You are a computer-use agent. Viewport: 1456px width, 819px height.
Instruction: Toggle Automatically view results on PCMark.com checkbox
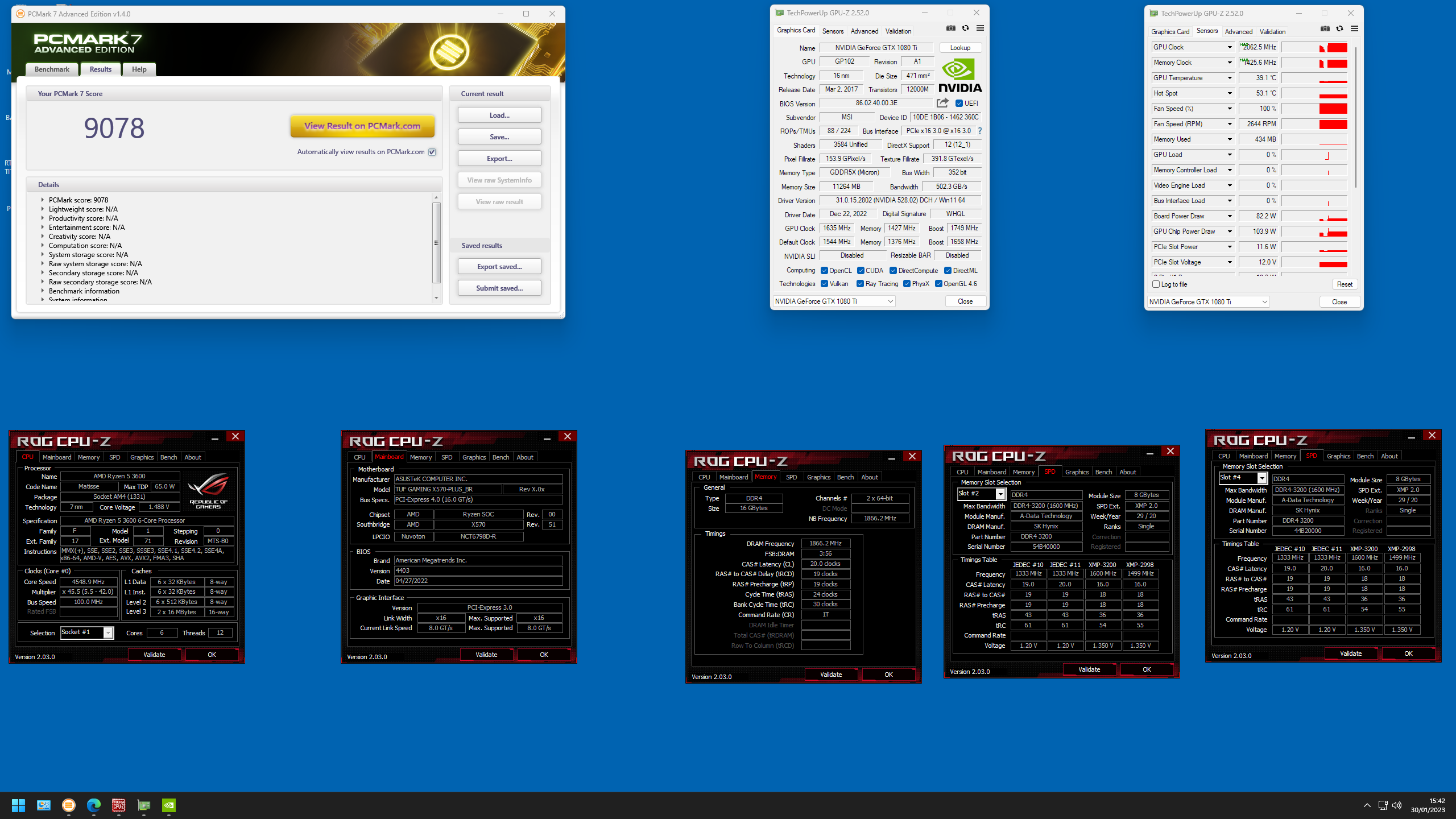(432, 152)
